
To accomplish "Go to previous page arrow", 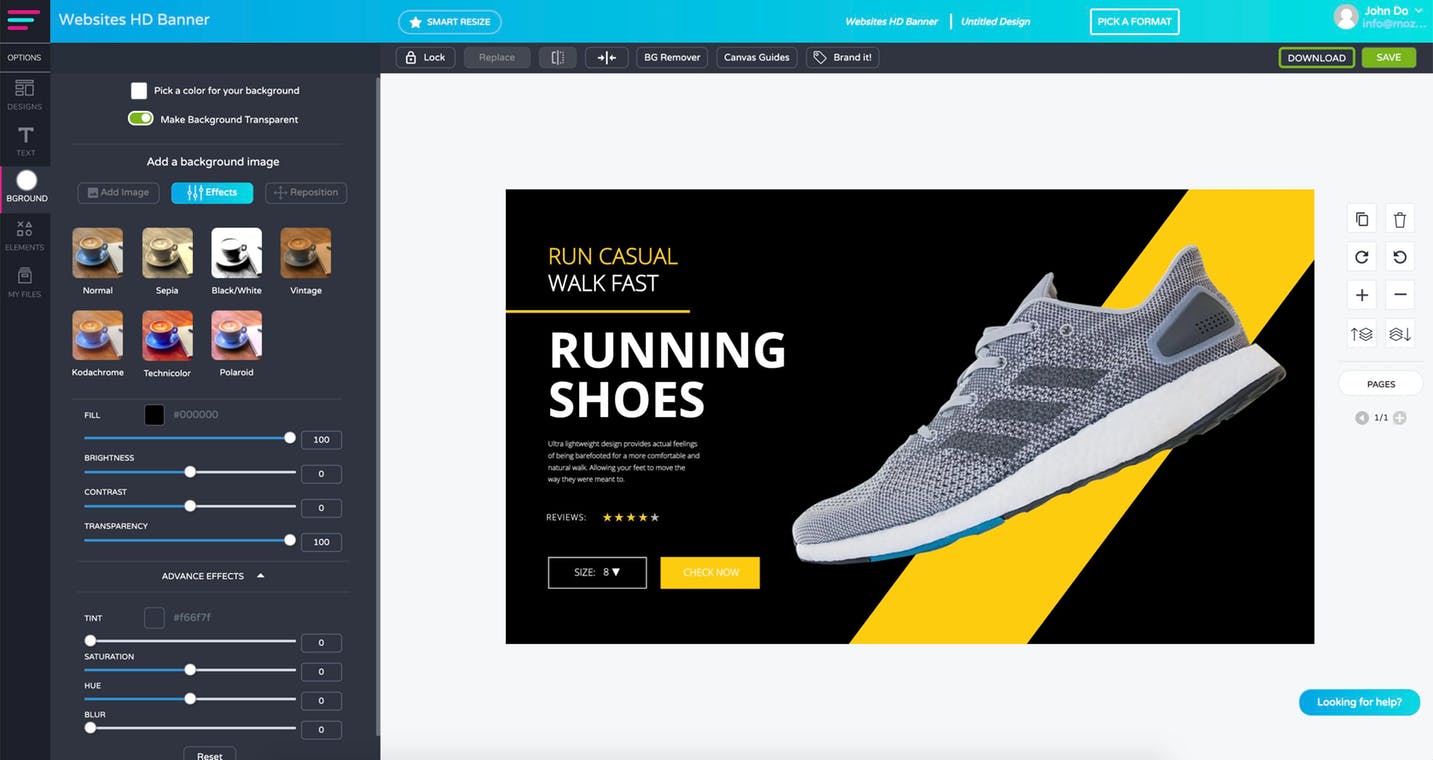I will pyautogui.click(x=1361, y=418).
